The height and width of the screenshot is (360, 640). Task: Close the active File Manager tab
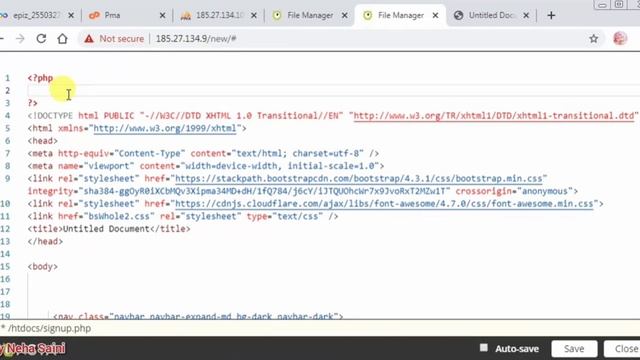436,16
